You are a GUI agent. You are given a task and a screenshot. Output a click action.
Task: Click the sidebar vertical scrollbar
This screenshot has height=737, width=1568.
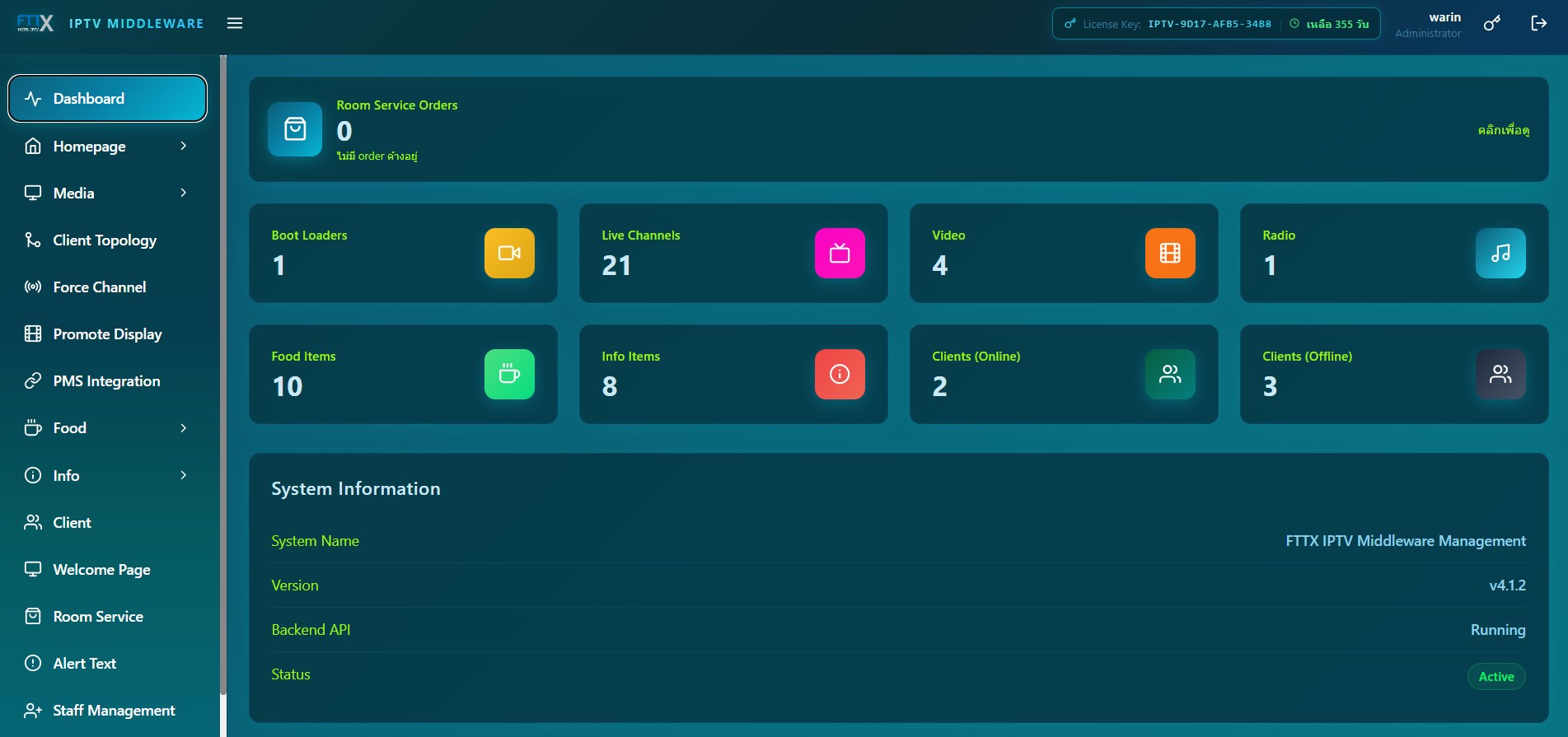pyautogui.click(x=223, y=375)
